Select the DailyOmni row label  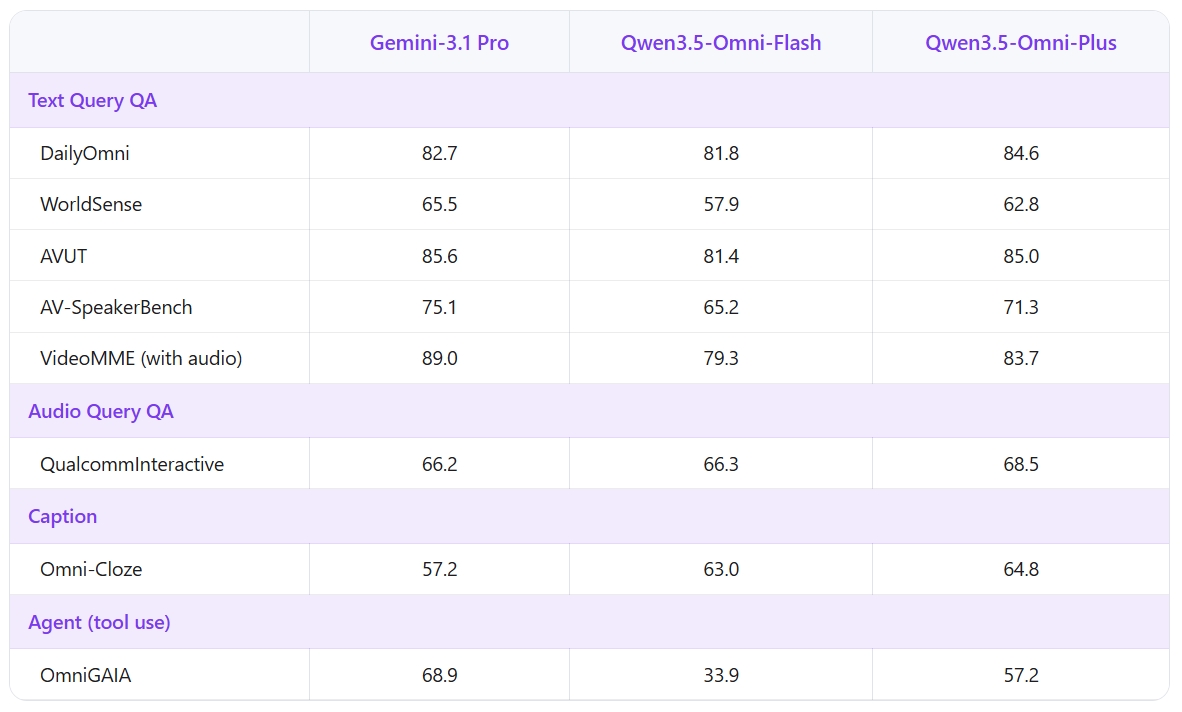85,153
